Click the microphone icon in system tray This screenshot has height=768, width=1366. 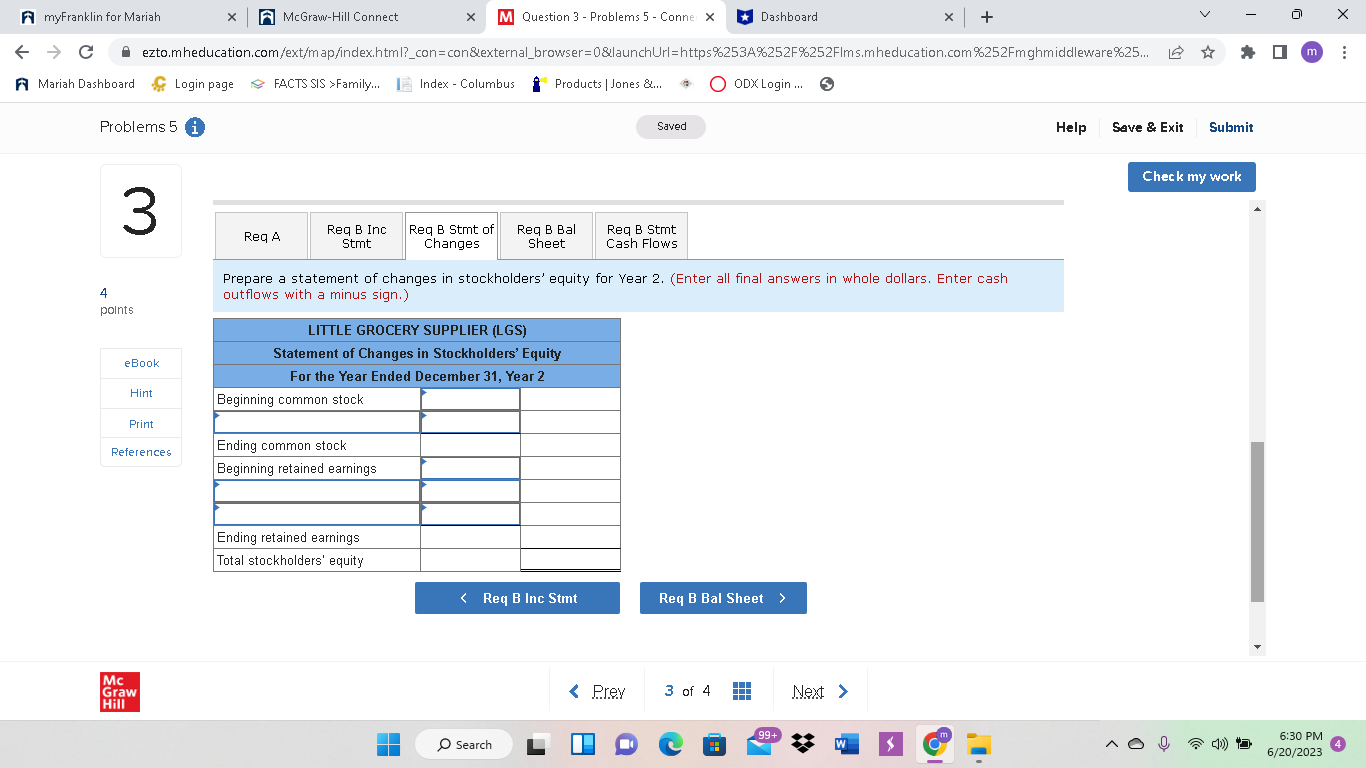coord(1164,744)
